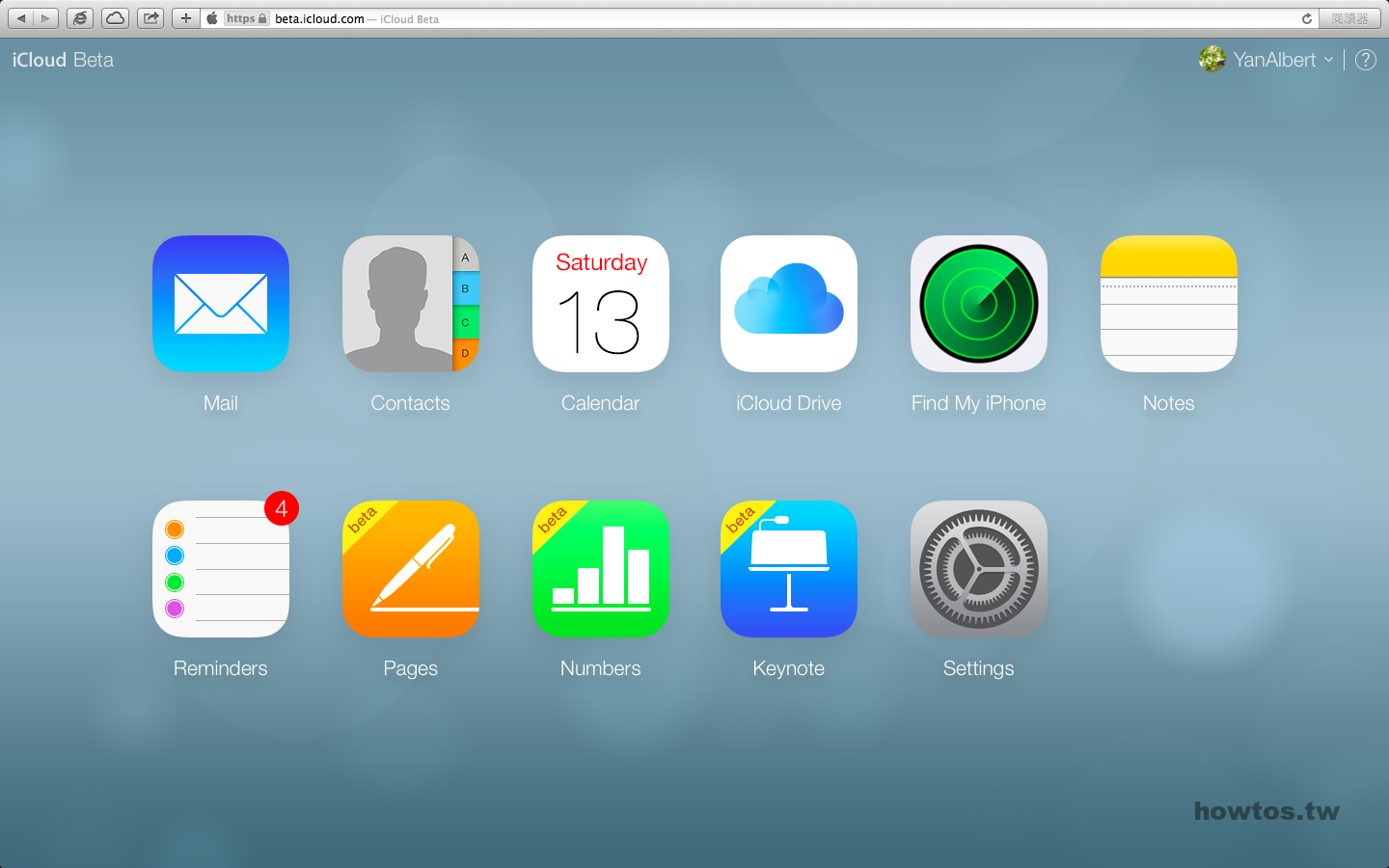1389x868 pixels.
Task: Click the help question mark icon
Action: coord(1366,60)
